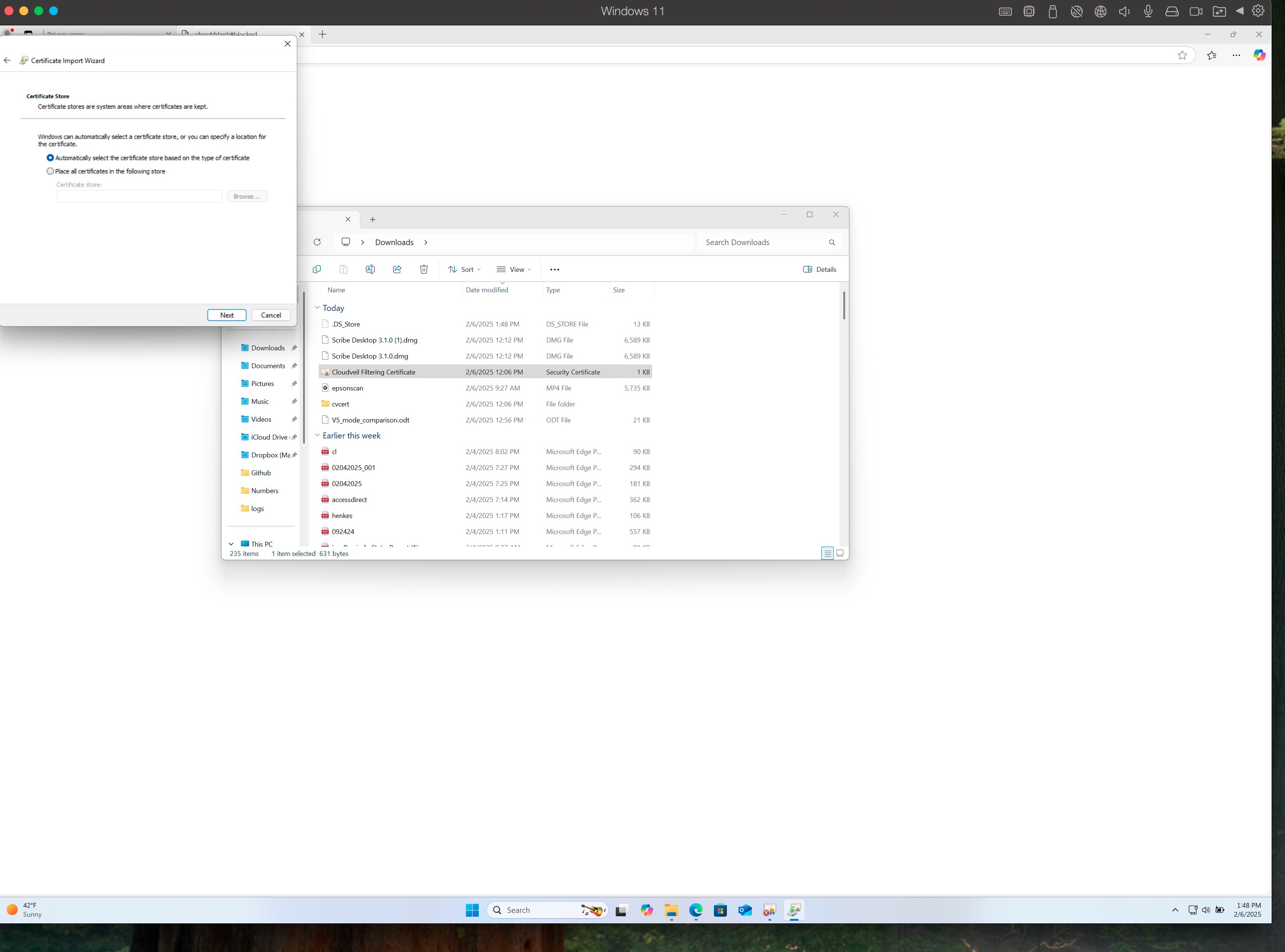Open the Favorites list icon in Edge
The height and width of the screenshot is (952, 1285).
[x=1212, y=55]
